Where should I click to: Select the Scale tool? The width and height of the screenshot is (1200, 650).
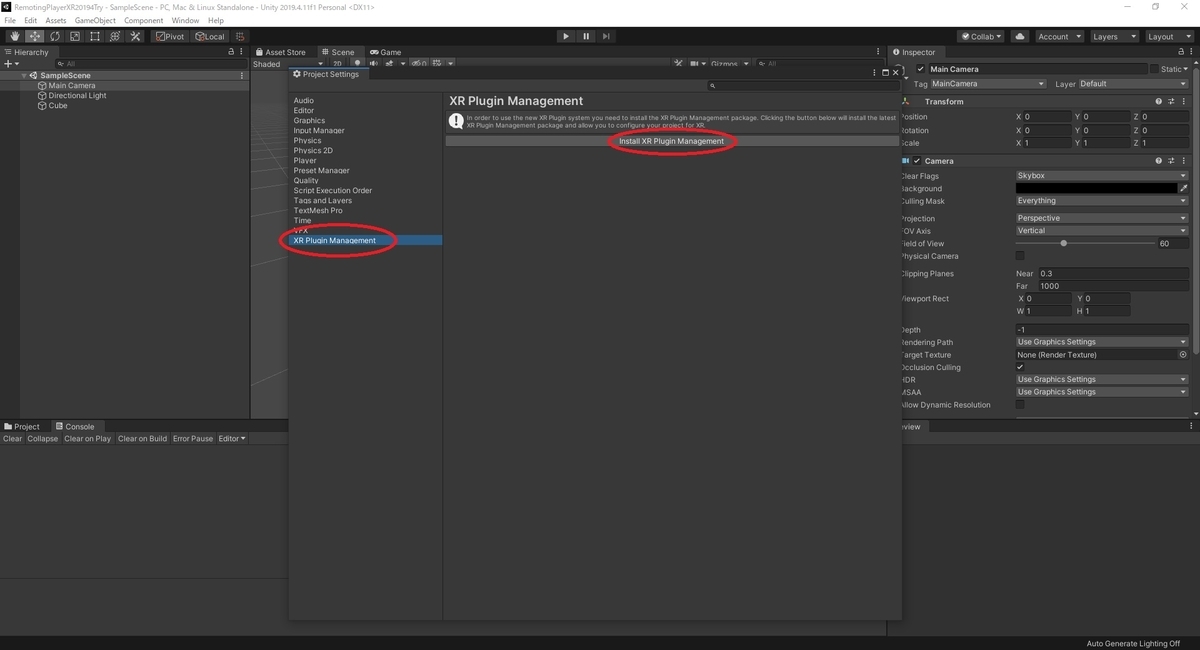point(75,36)
